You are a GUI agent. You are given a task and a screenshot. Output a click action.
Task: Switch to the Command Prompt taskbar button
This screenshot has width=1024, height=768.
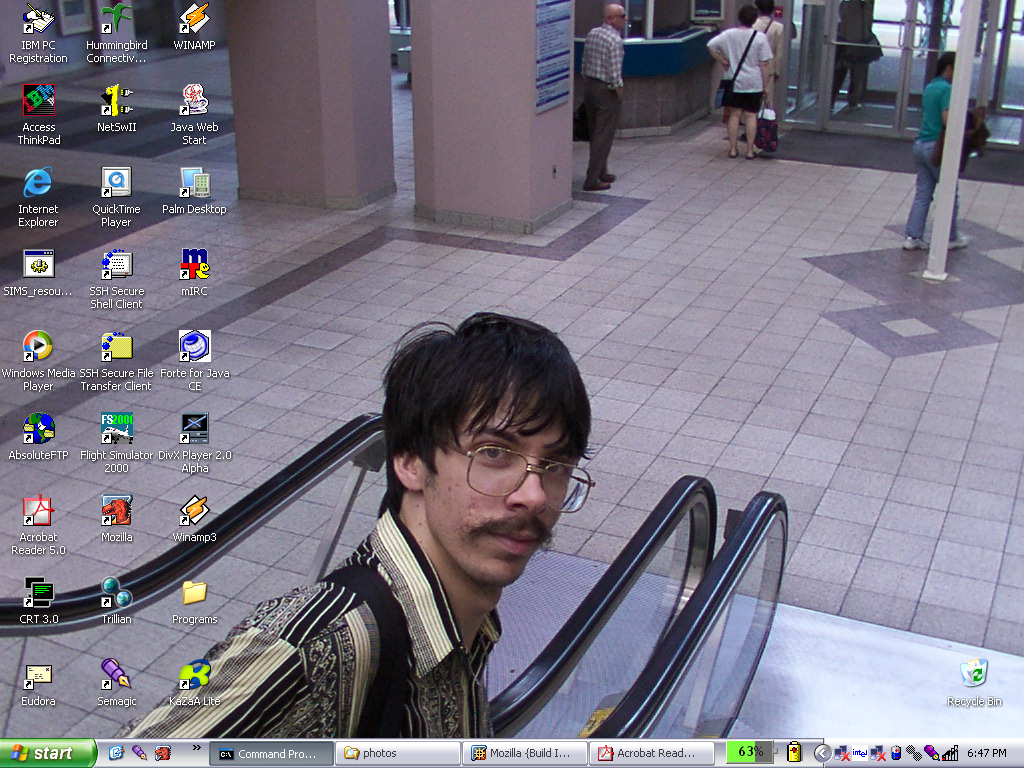click(x=270, y=753)
